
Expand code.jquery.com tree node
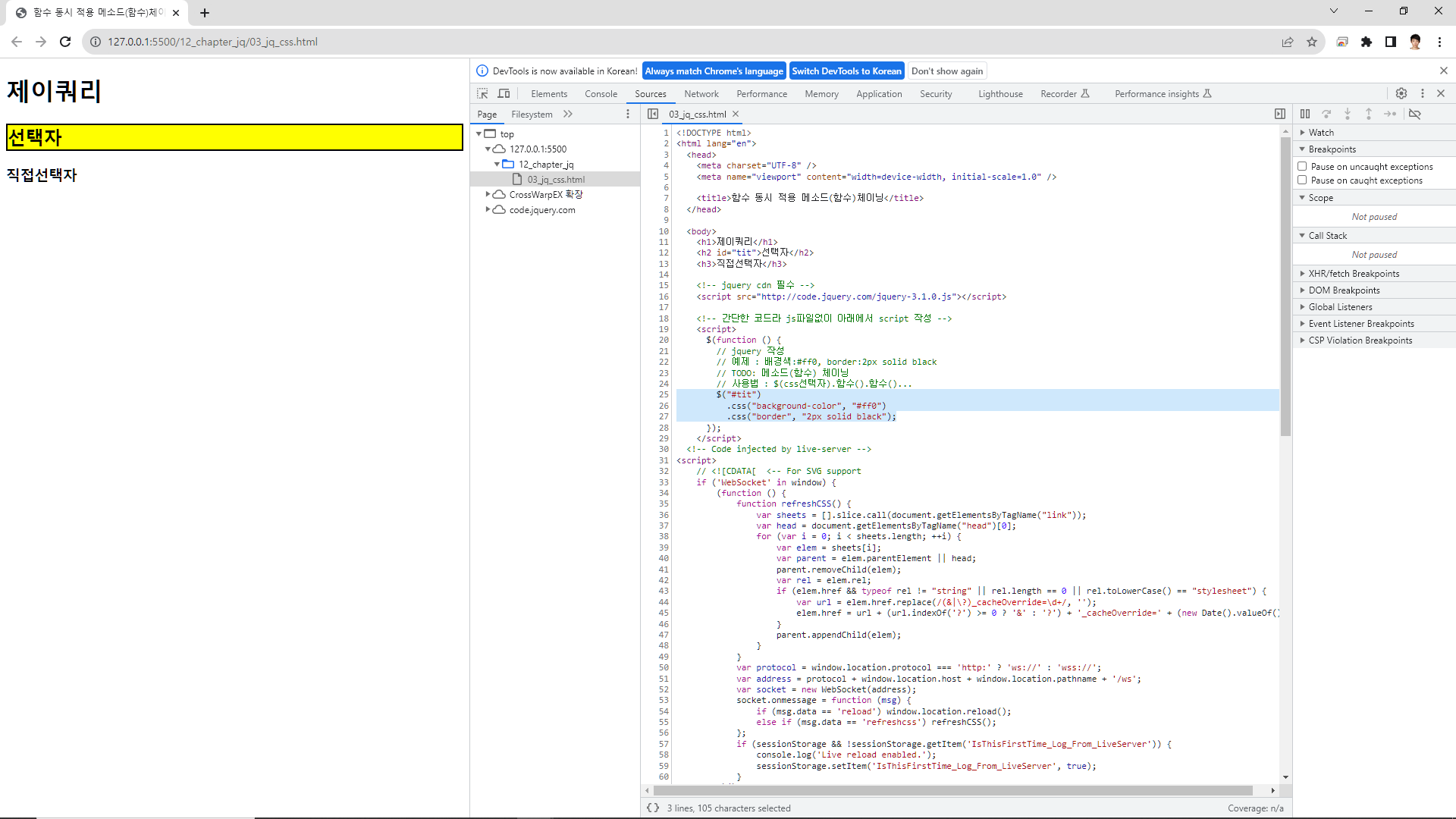(488, 209)
